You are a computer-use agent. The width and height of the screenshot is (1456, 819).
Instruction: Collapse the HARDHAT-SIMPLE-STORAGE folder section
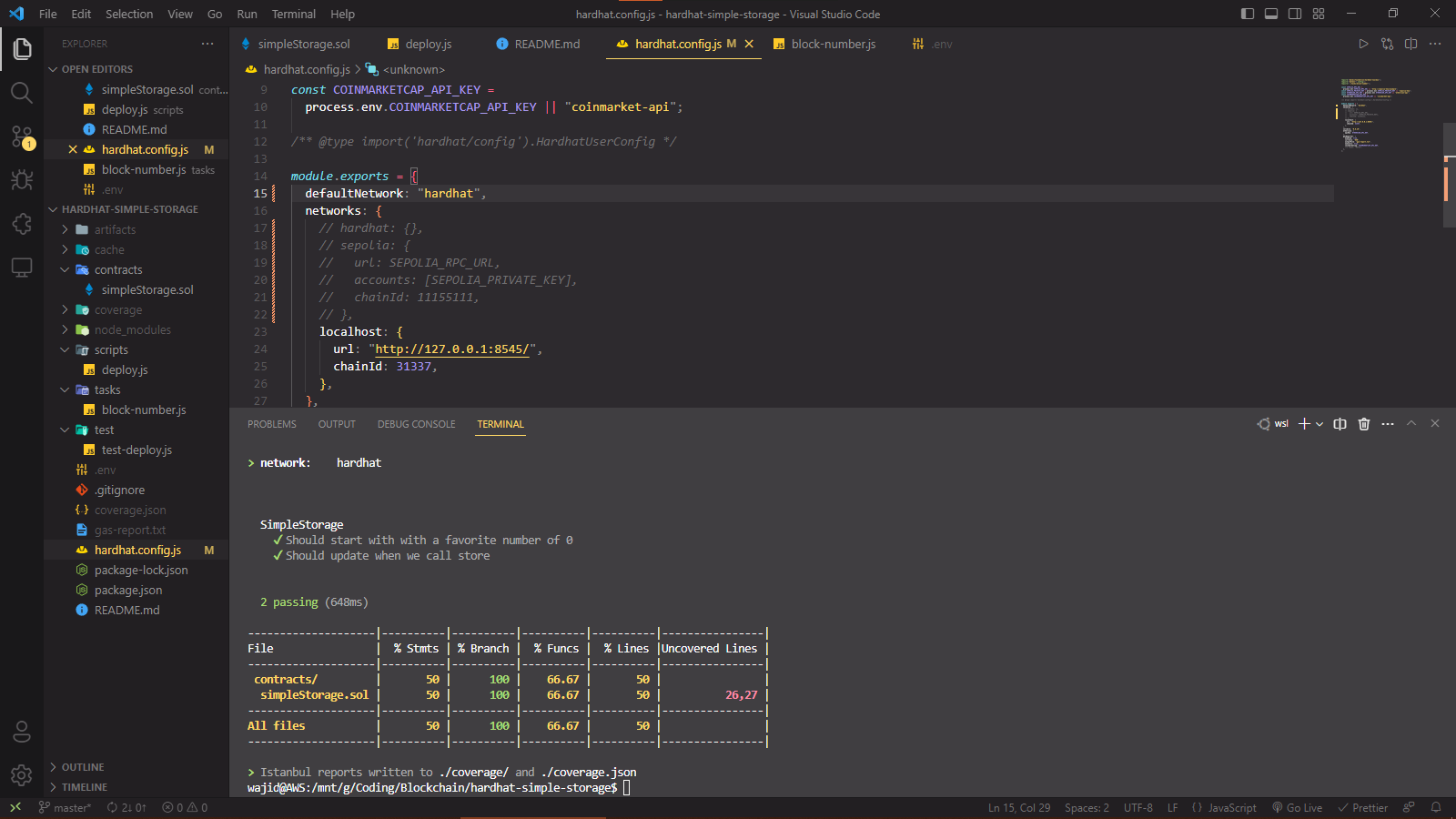136,209
